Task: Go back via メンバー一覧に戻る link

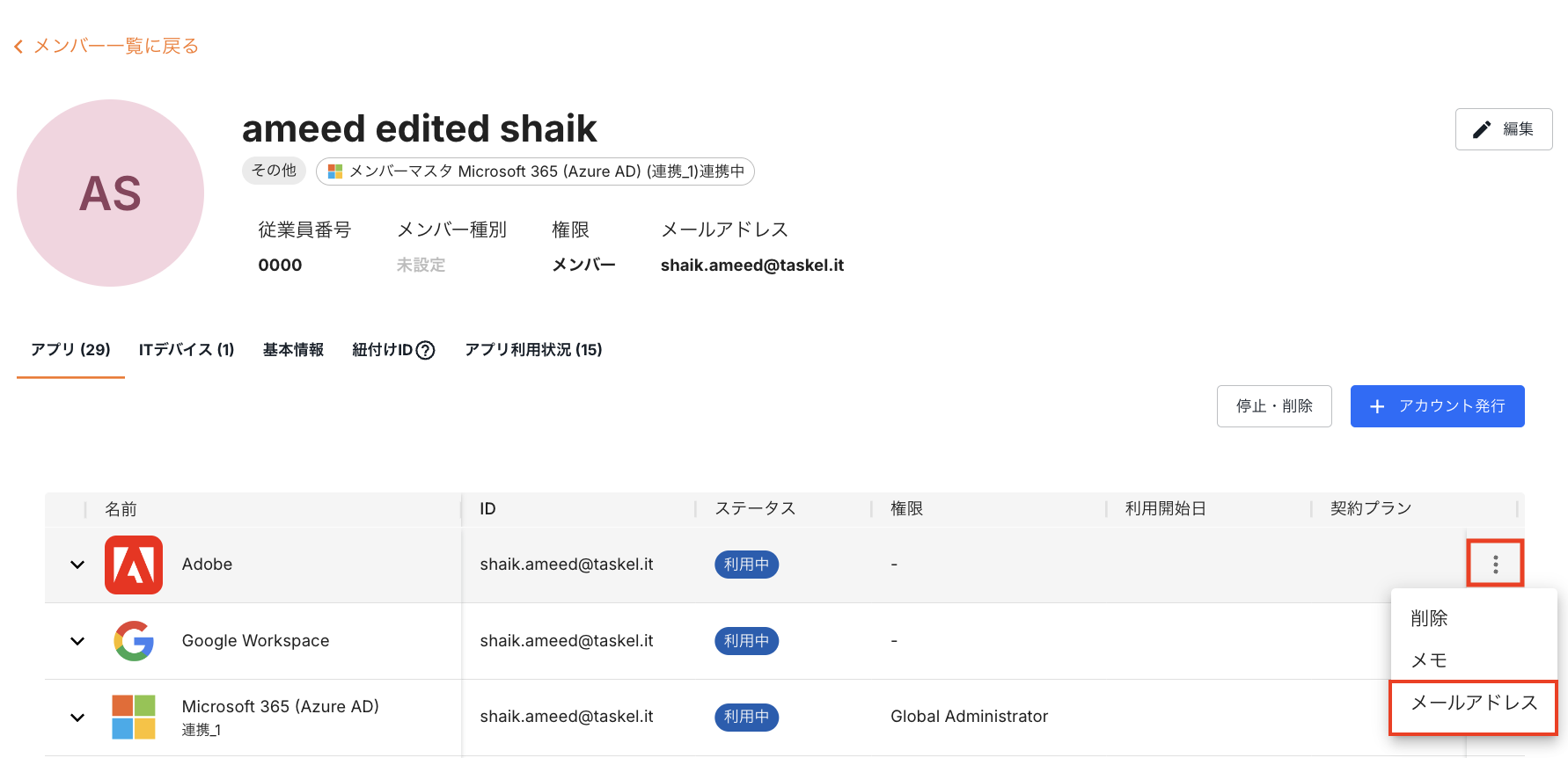Action: (115, 47)
